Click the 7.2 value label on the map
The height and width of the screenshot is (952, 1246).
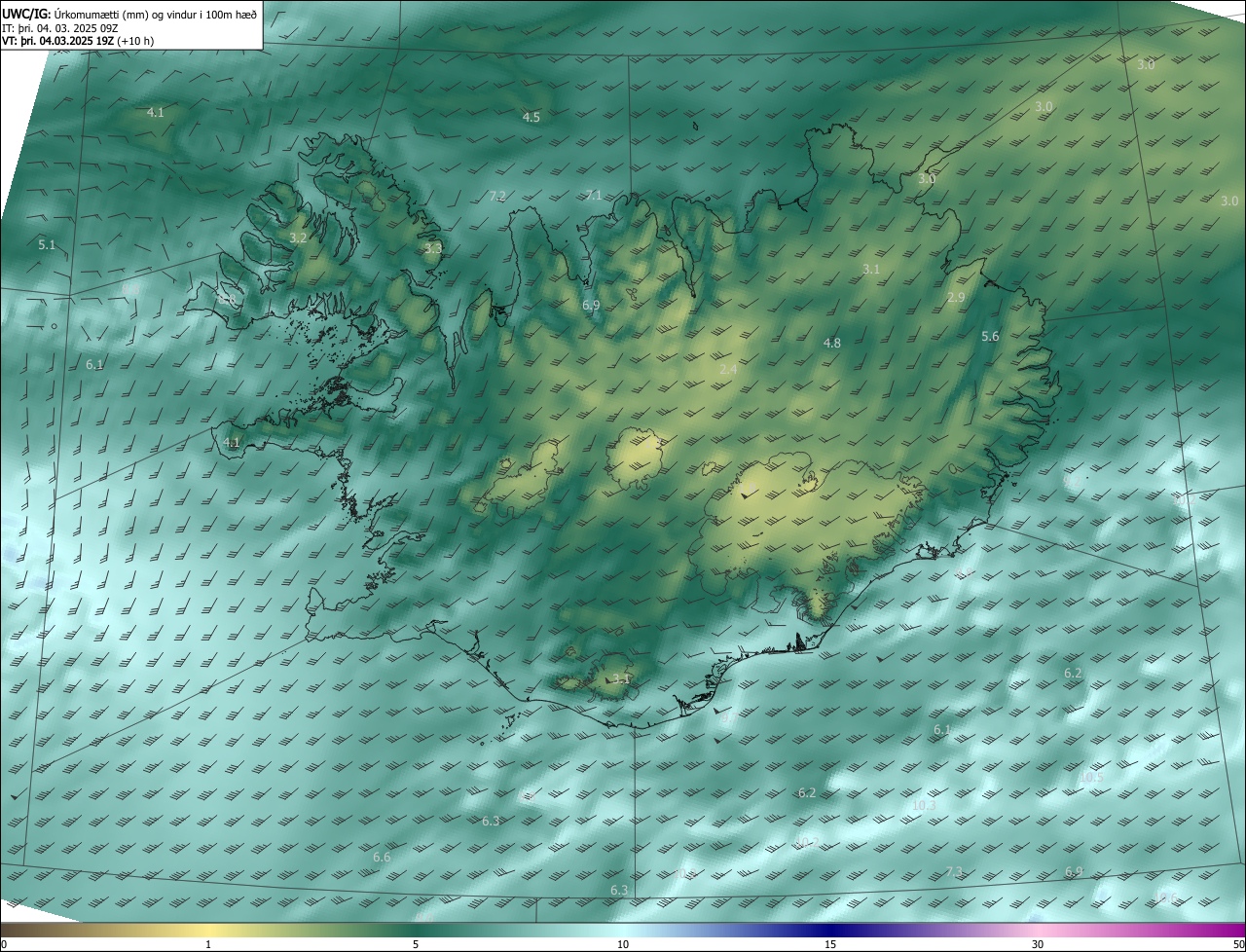pyautogui.click(x=497, y=197)
